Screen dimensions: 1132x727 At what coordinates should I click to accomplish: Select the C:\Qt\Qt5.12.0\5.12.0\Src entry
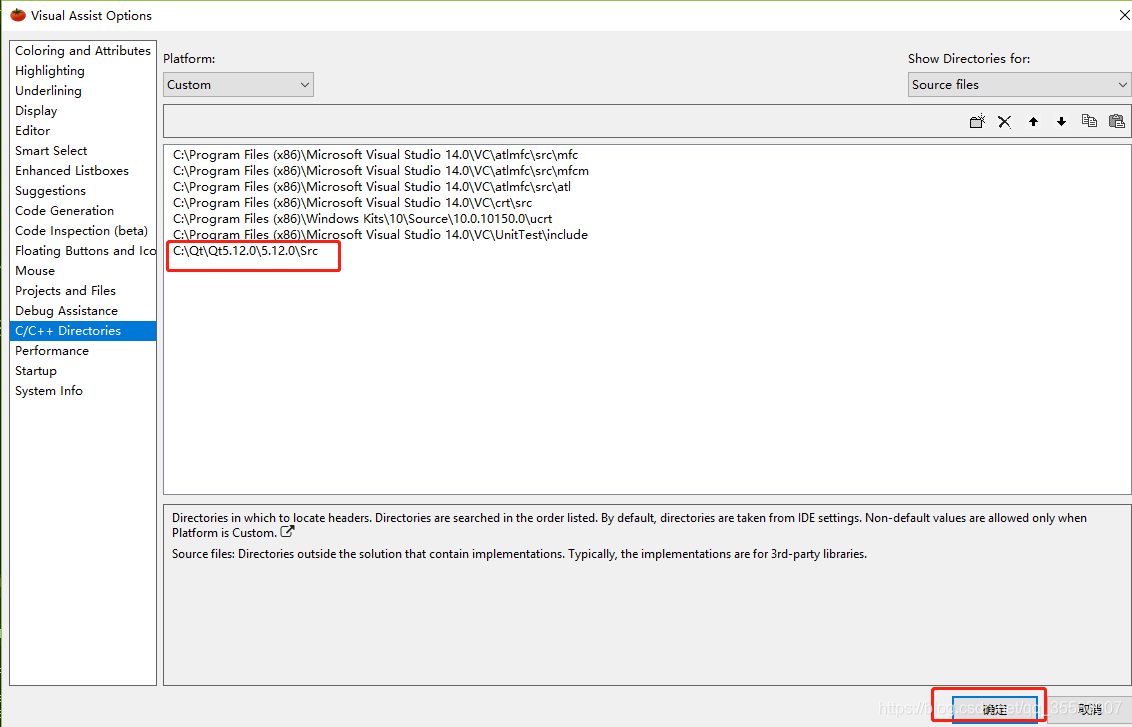click(x=245, y=251)
